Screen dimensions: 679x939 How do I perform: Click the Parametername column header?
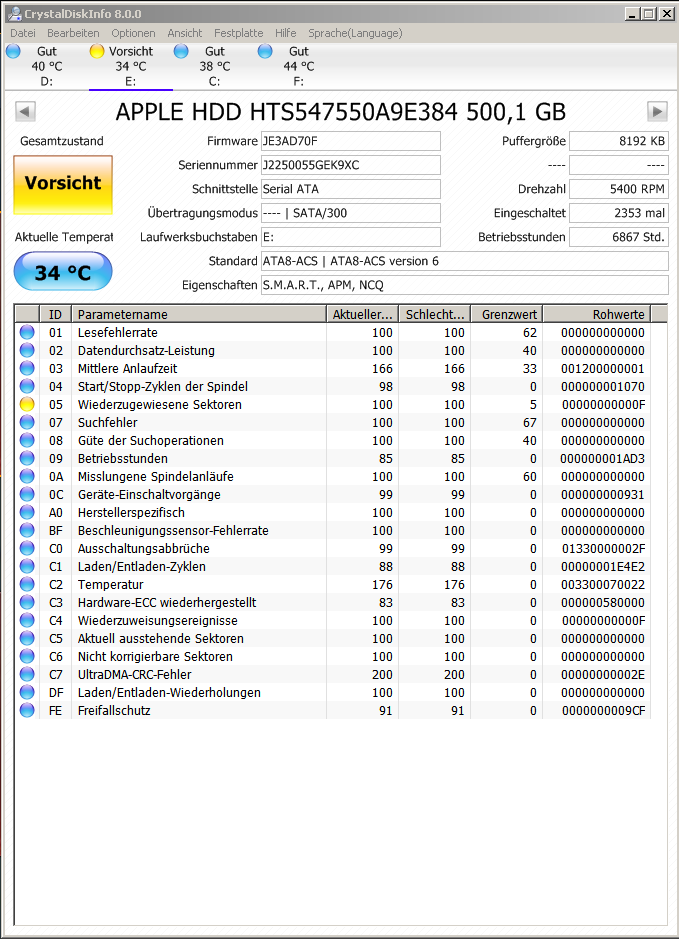pyautogui.click(x=199, y=314)
